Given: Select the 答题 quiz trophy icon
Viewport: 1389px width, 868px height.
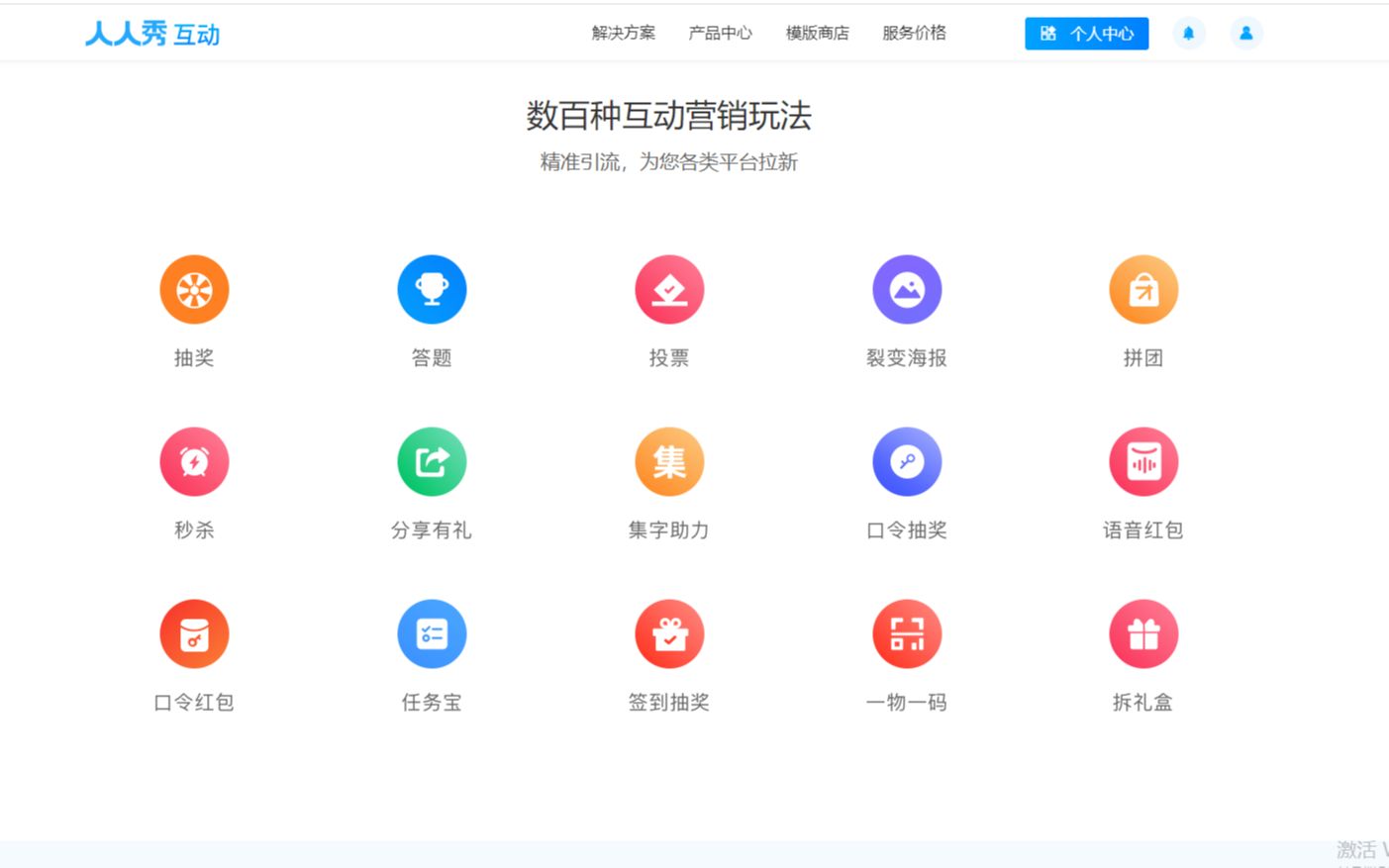Looking at the screenshot, I should point(432,289).
